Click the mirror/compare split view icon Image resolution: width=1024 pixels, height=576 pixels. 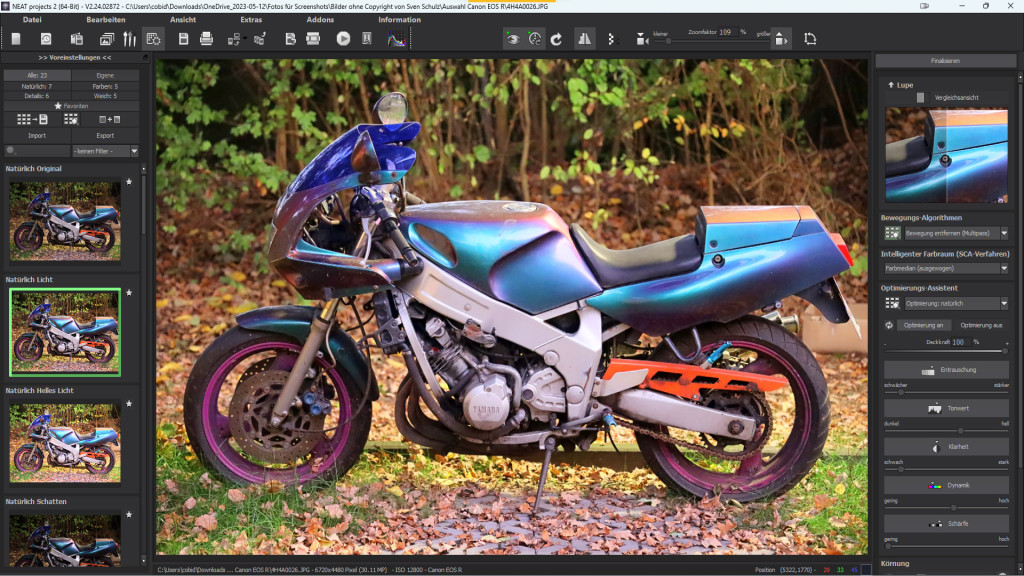coord(585,39)
